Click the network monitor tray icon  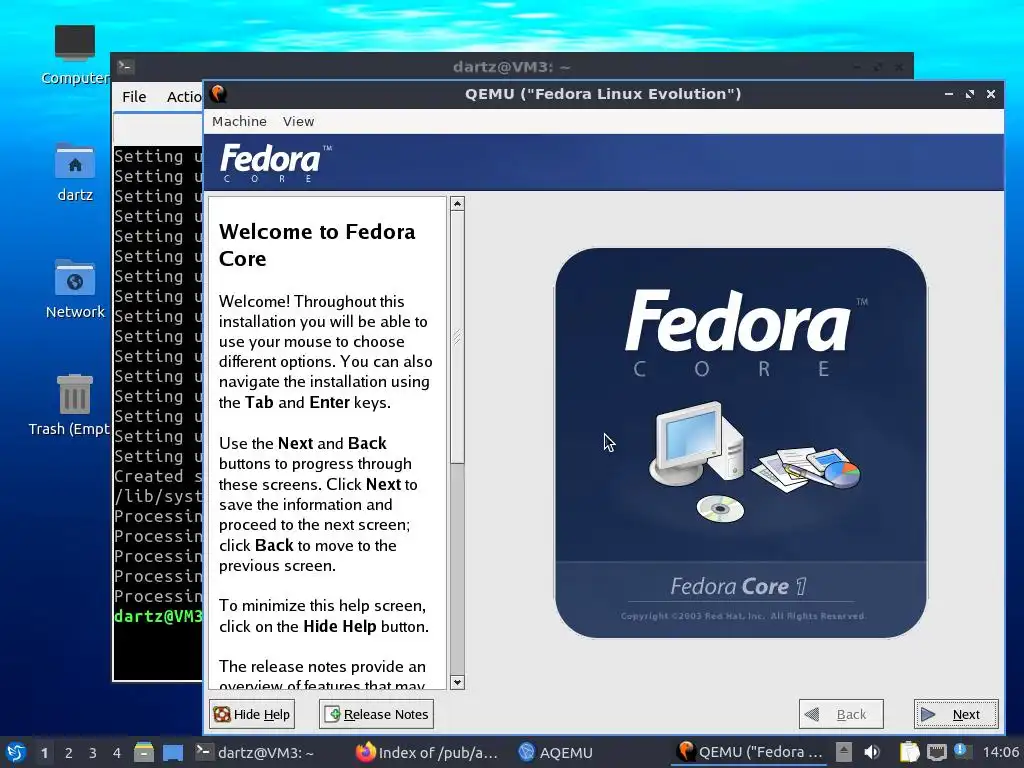pyautogui.click(x=936, y=752)
